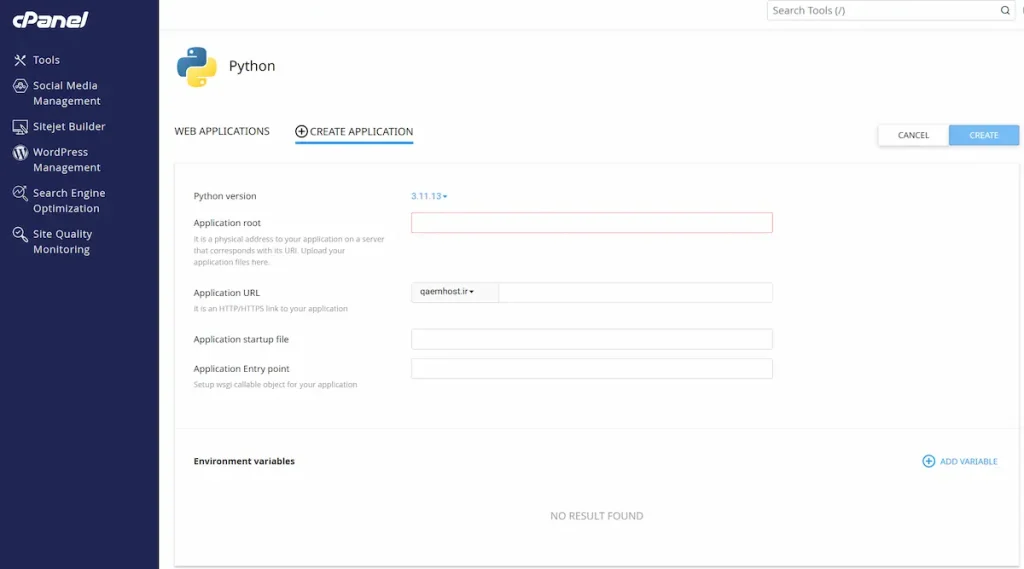Click the Application URL label

[x=227, y=293]
